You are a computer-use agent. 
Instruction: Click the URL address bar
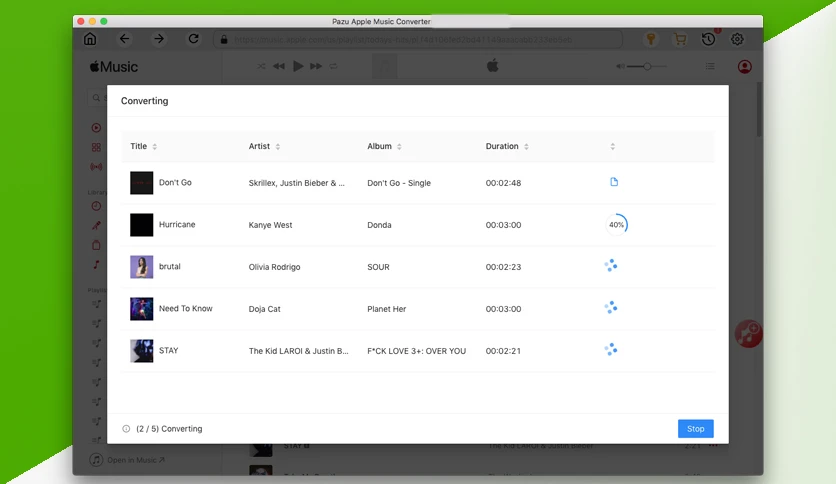(x=419, y=39)
